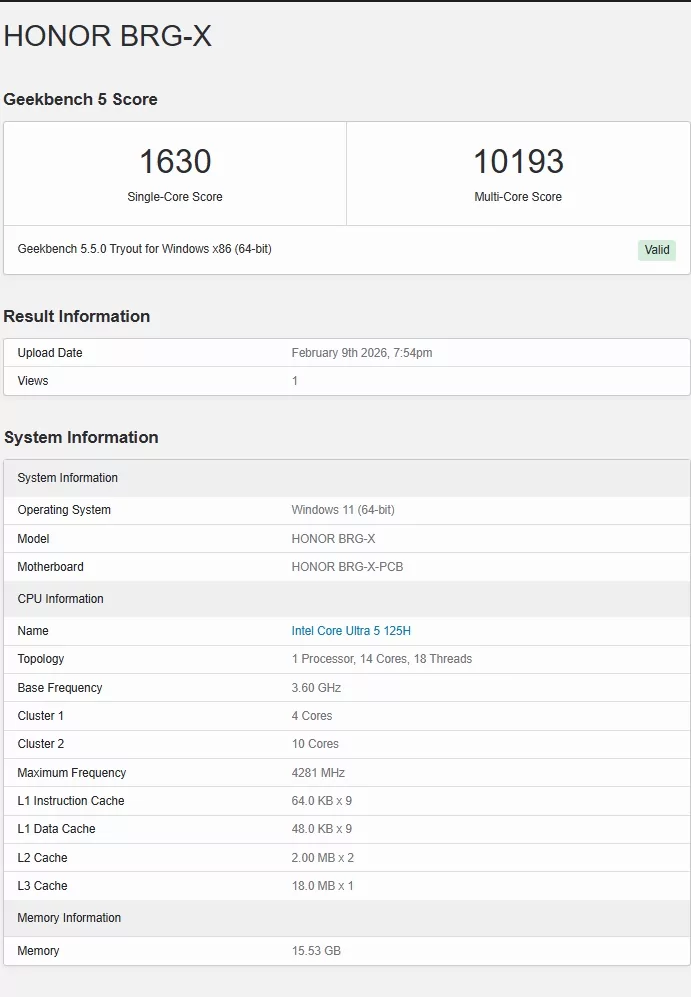The image size is (691, 997).
Task: Click the Memory Information table header
Action: [x=69, y=918]
